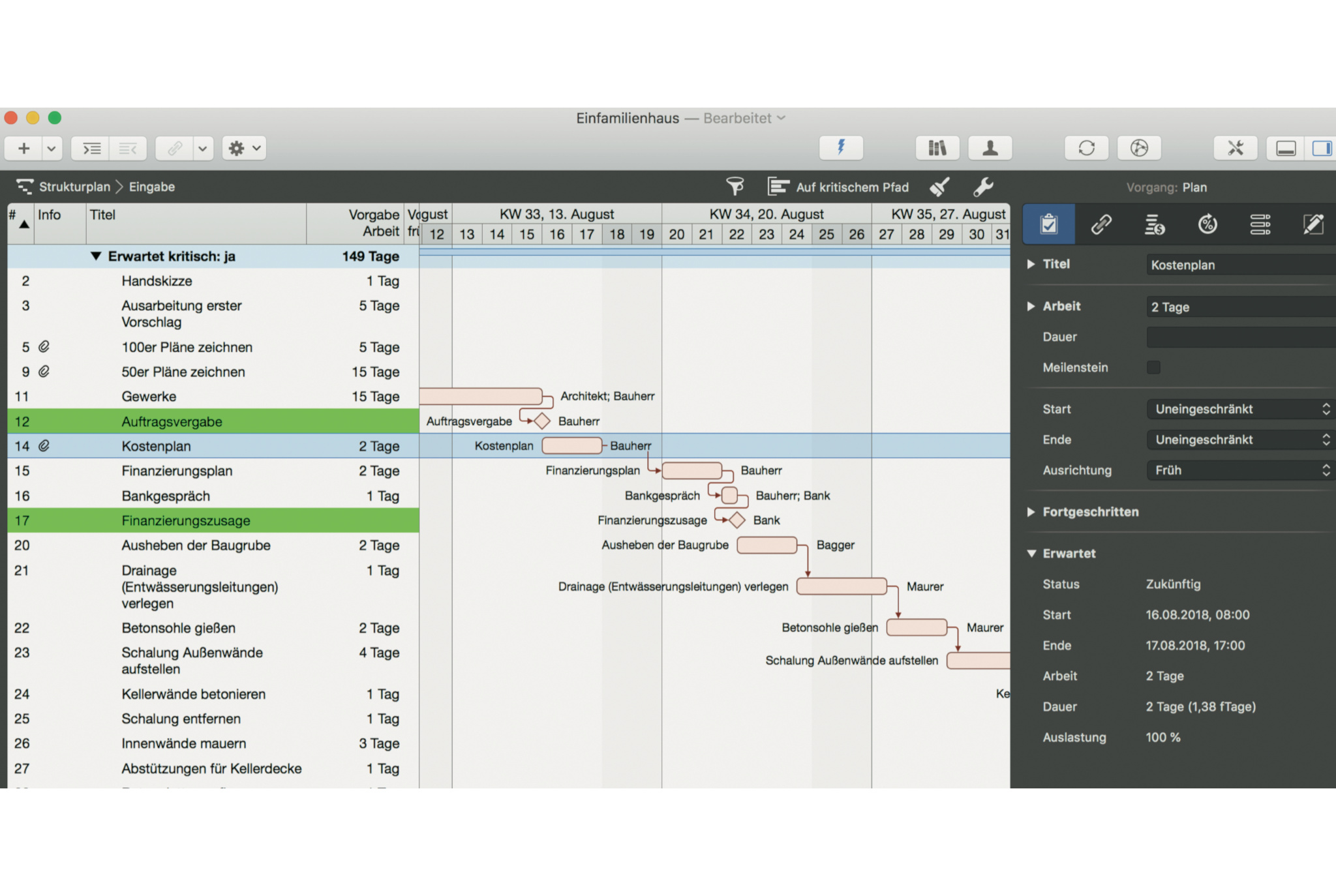Click the lightning bolt toolbar button

(x=841, y=148)
